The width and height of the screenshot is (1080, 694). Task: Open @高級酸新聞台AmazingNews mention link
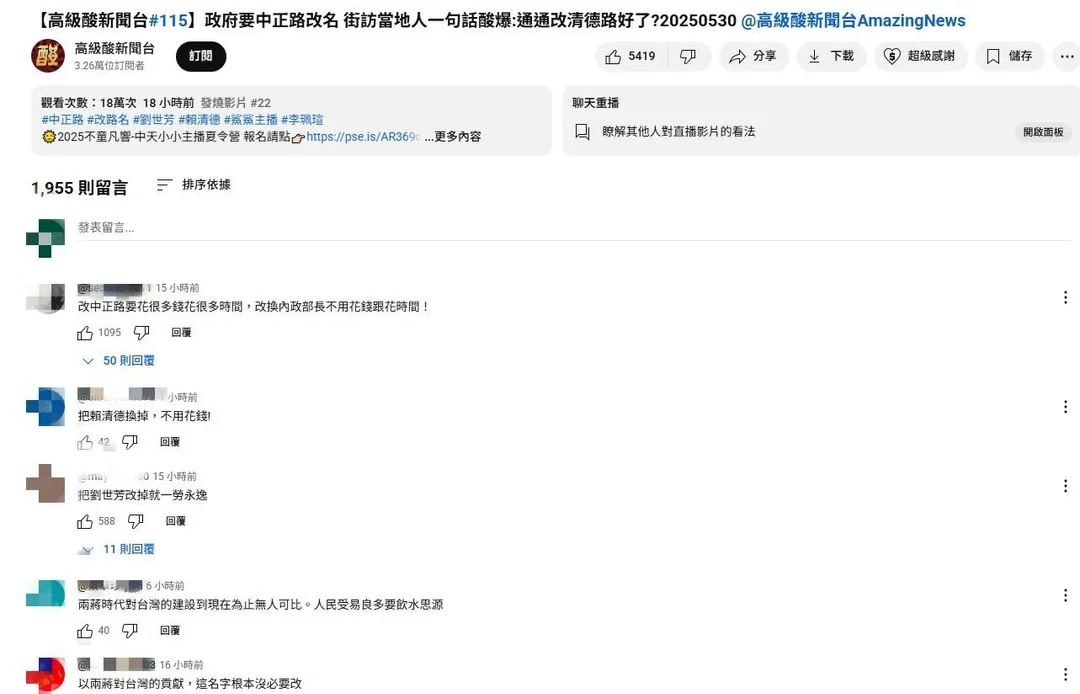pos(853,21)
